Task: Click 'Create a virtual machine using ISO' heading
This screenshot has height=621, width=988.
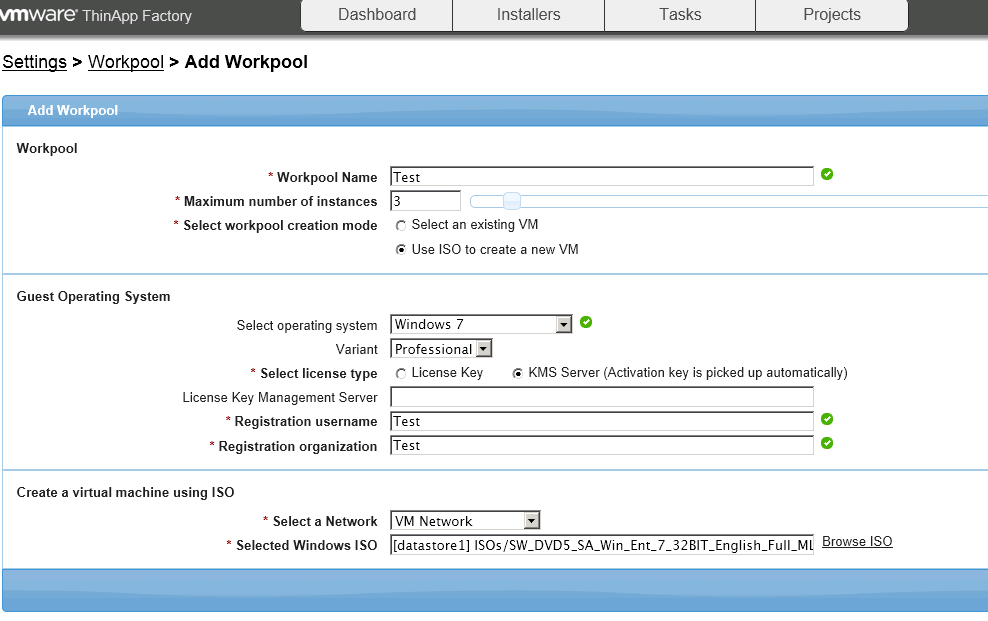Action: [x=125, y=493]
